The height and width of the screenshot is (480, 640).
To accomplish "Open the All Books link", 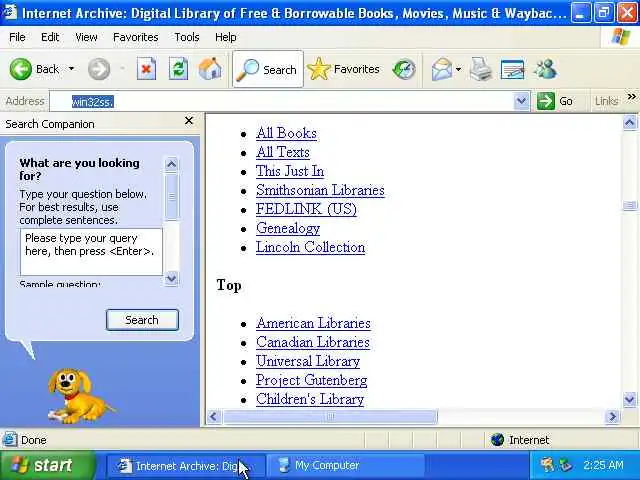I will pos(287,133).
